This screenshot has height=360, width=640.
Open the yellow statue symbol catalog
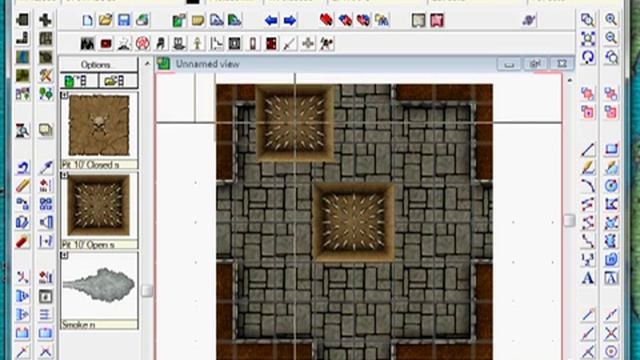(x=198, y=43)
